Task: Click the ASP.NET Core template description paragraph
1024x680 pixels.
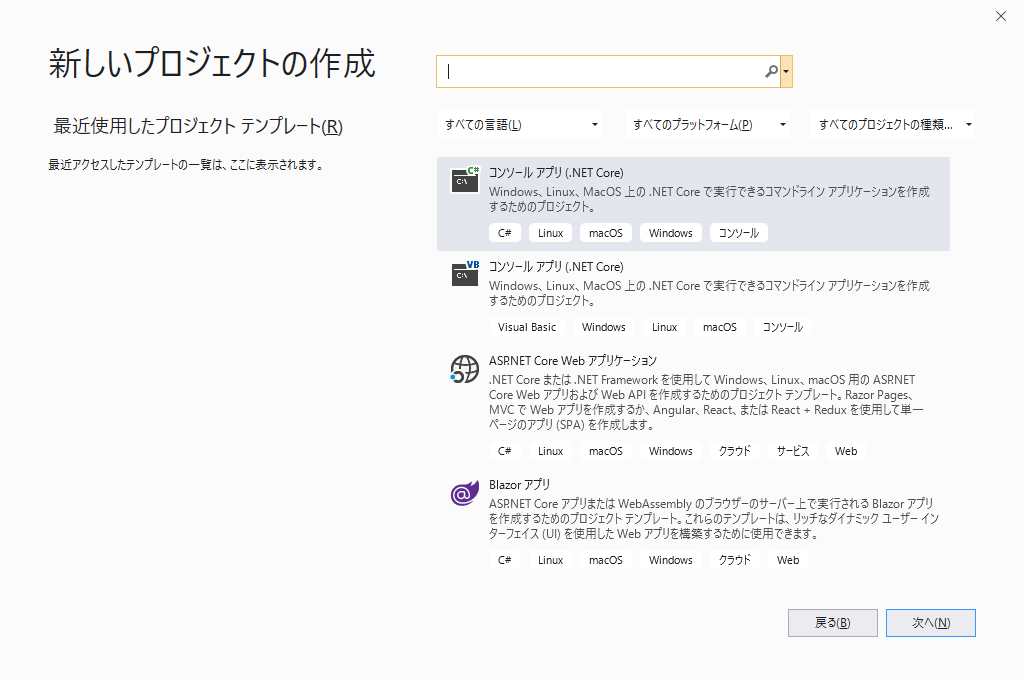Action: click(x=706, y=402)
